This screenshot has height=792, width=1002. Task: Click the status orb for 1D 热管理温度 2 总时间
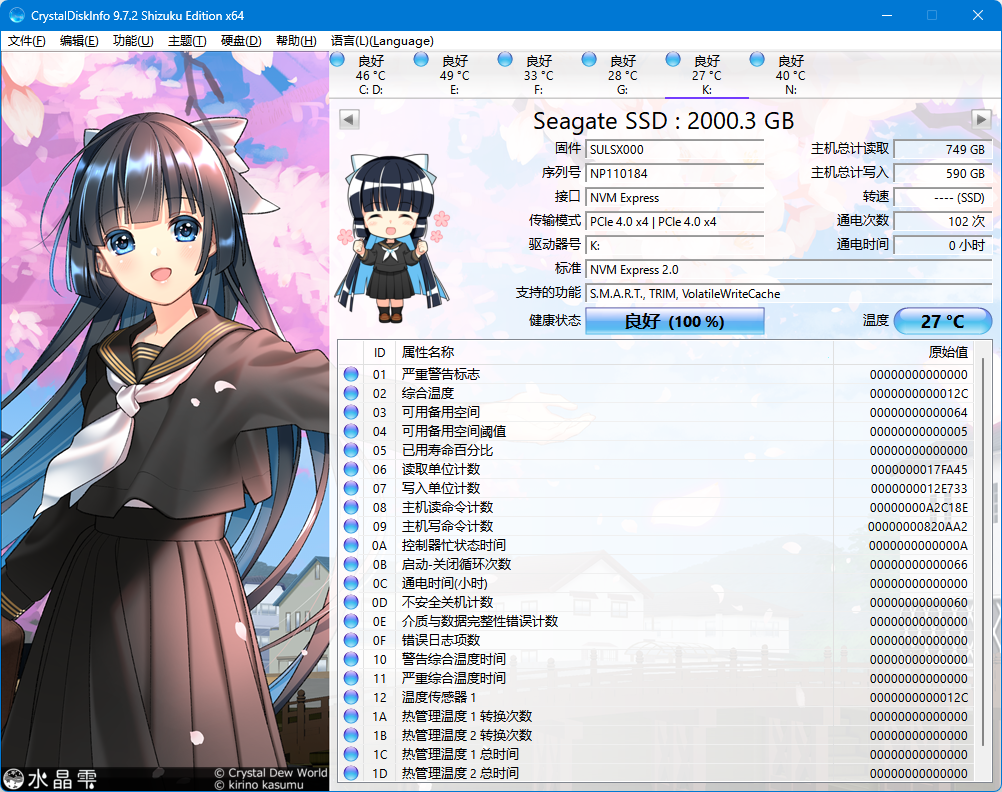coord(351,773)
